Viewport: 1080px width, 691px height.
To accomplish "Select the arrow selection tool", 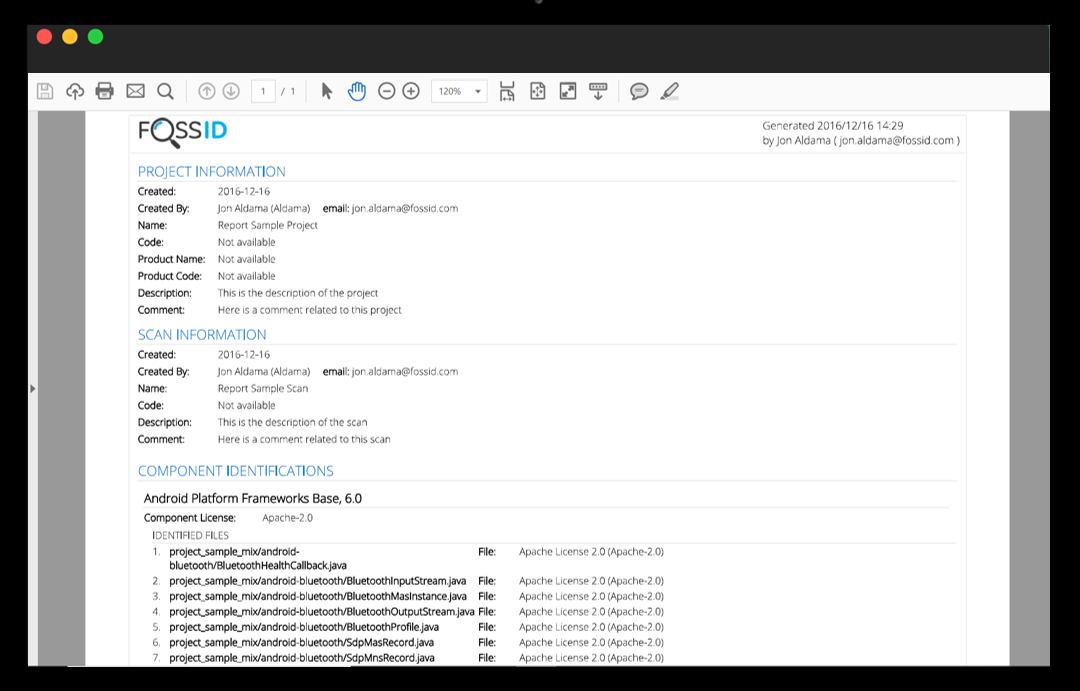I will (327, 91).
